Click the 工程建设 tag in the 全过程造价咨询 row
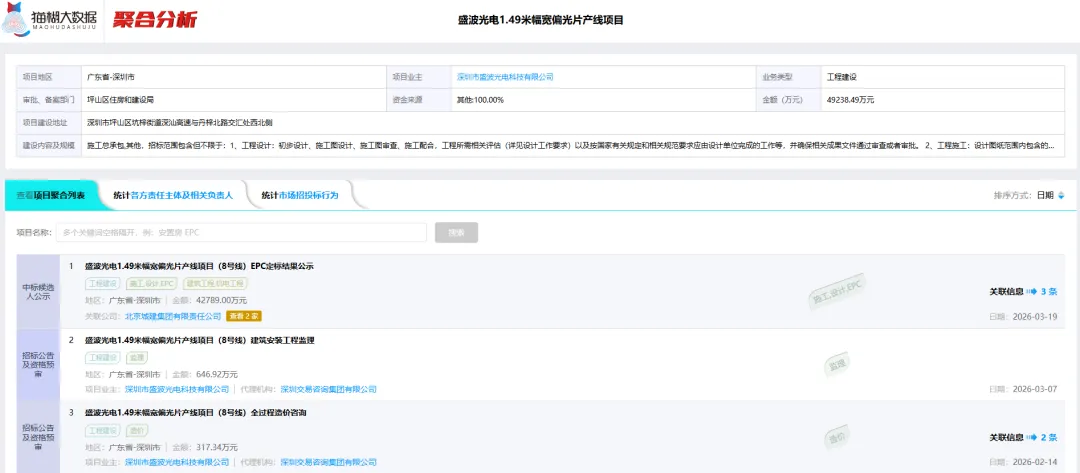Viewport: 1080px width, 473px height. [103, 430]
